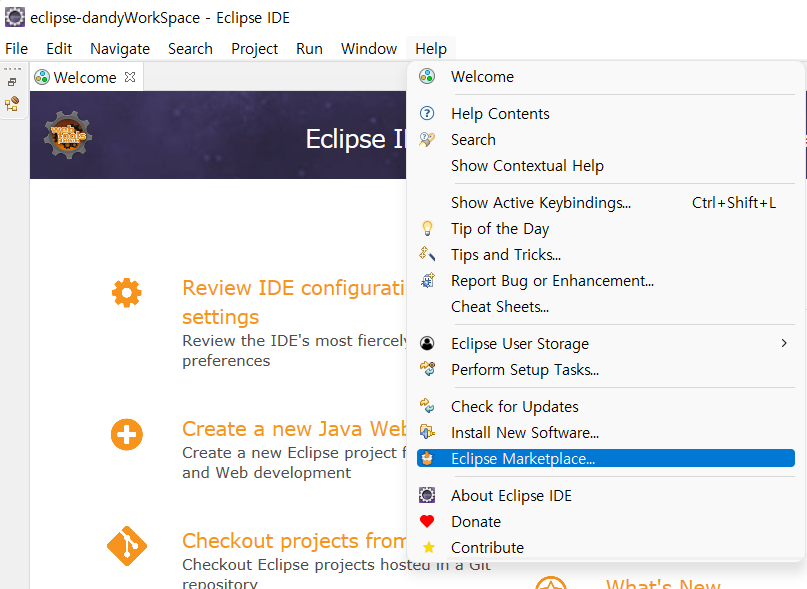Click the orange gear Review configuration icon
The height and width of the screenshot is (589, 807).
[x=127, y=293]
